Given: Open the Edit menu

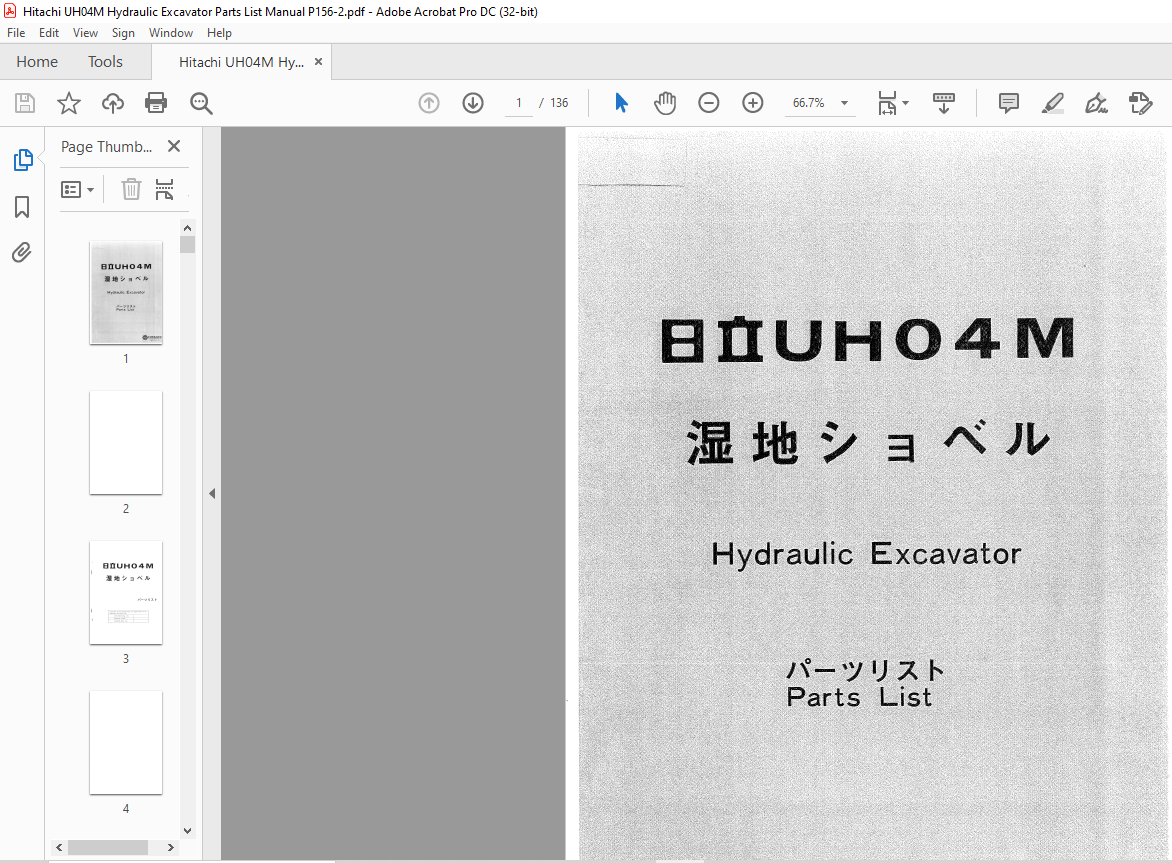Looking at the screenshot, I should (49, 33).
